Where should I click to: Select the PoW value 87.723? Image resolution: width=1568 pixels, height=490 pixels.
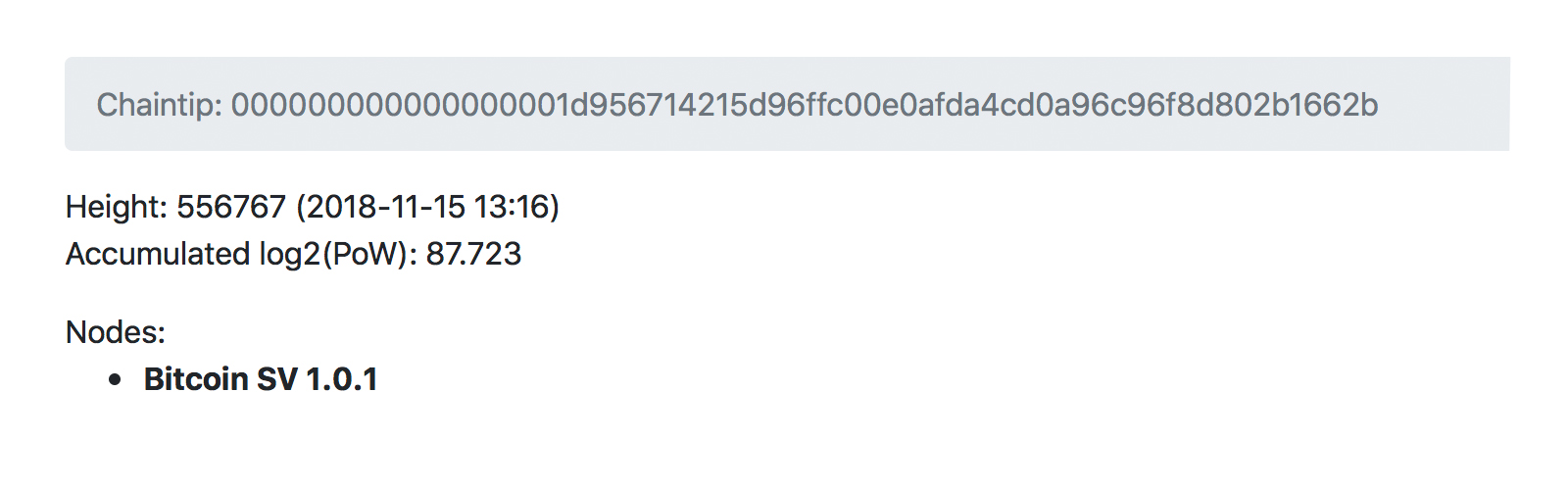click(x=473, y=254)
